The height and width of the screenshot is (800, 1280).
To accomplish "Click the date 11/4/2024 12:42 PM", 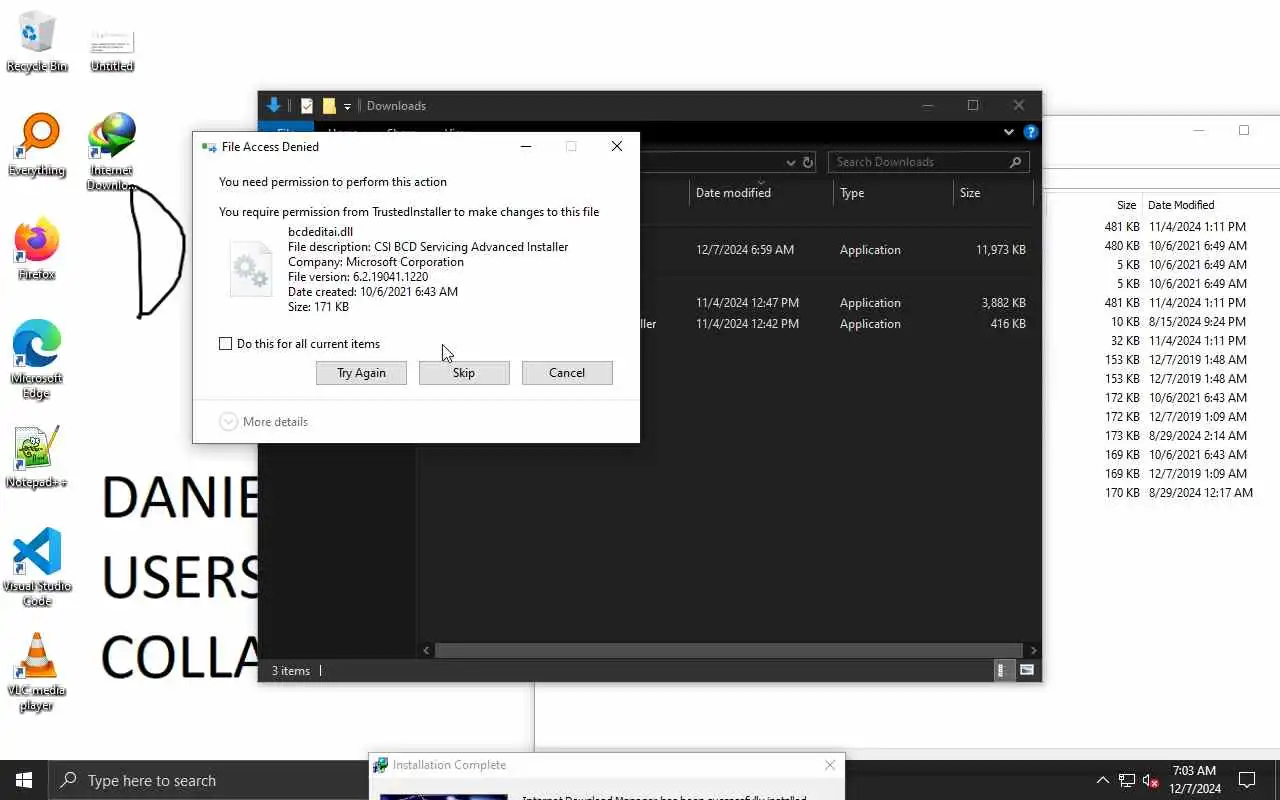I will point(747,324).
